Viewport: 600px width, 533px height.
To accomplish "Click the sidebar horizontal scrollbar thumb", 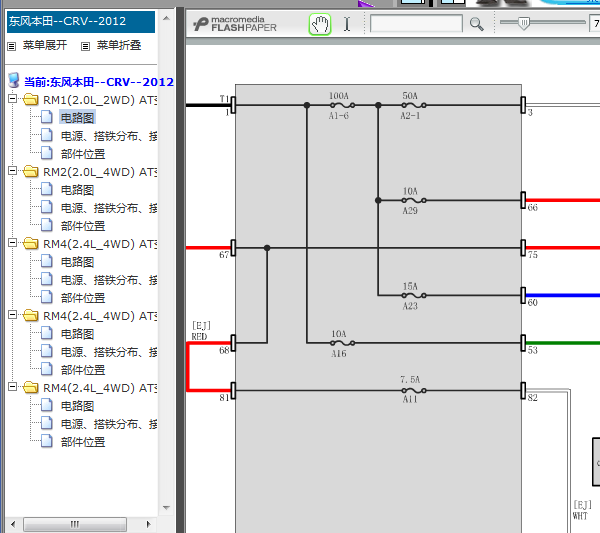I will [x=75, y=524].
